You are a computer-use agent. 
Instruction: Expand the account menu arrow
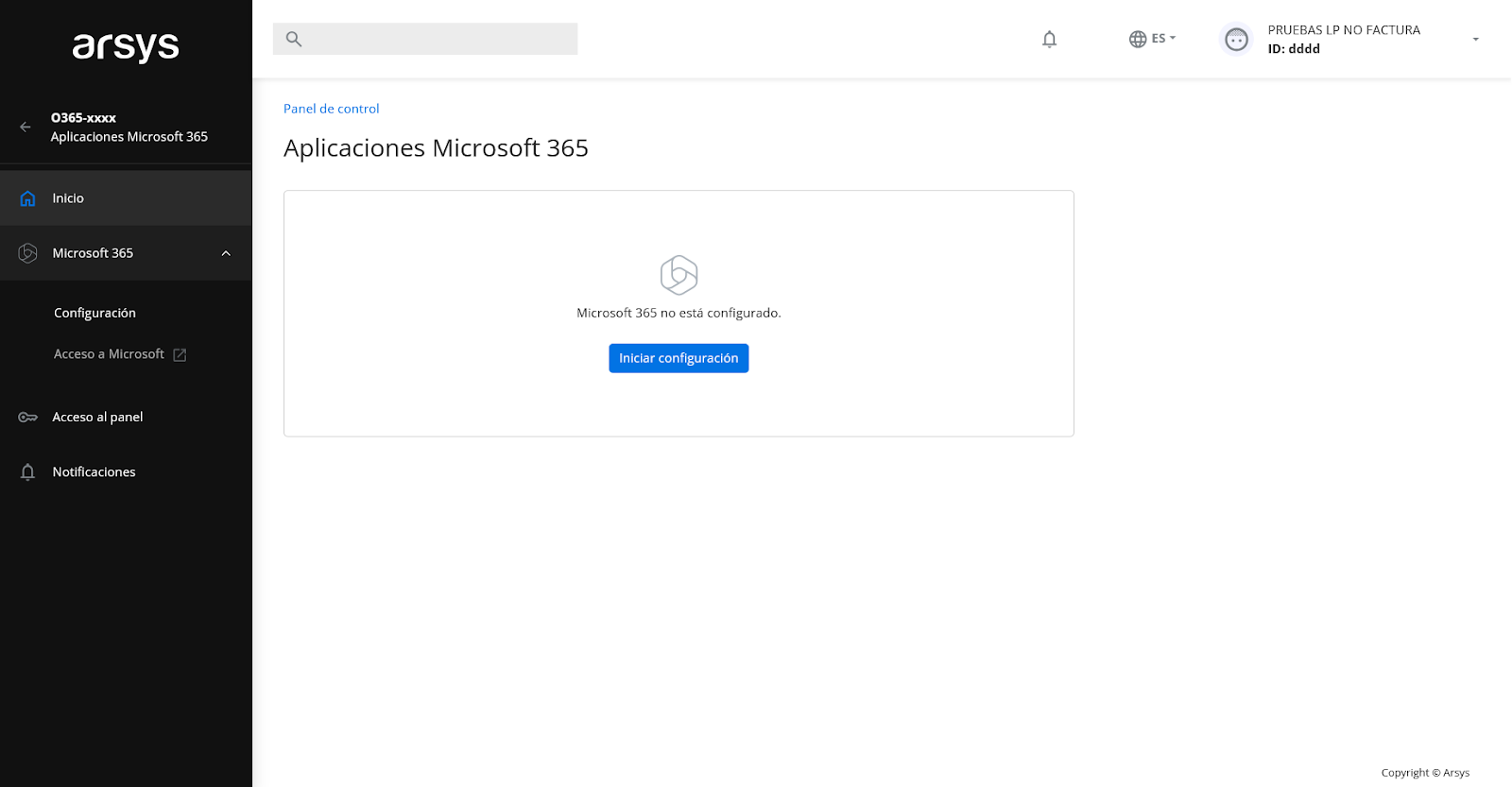pos(1475,39)
